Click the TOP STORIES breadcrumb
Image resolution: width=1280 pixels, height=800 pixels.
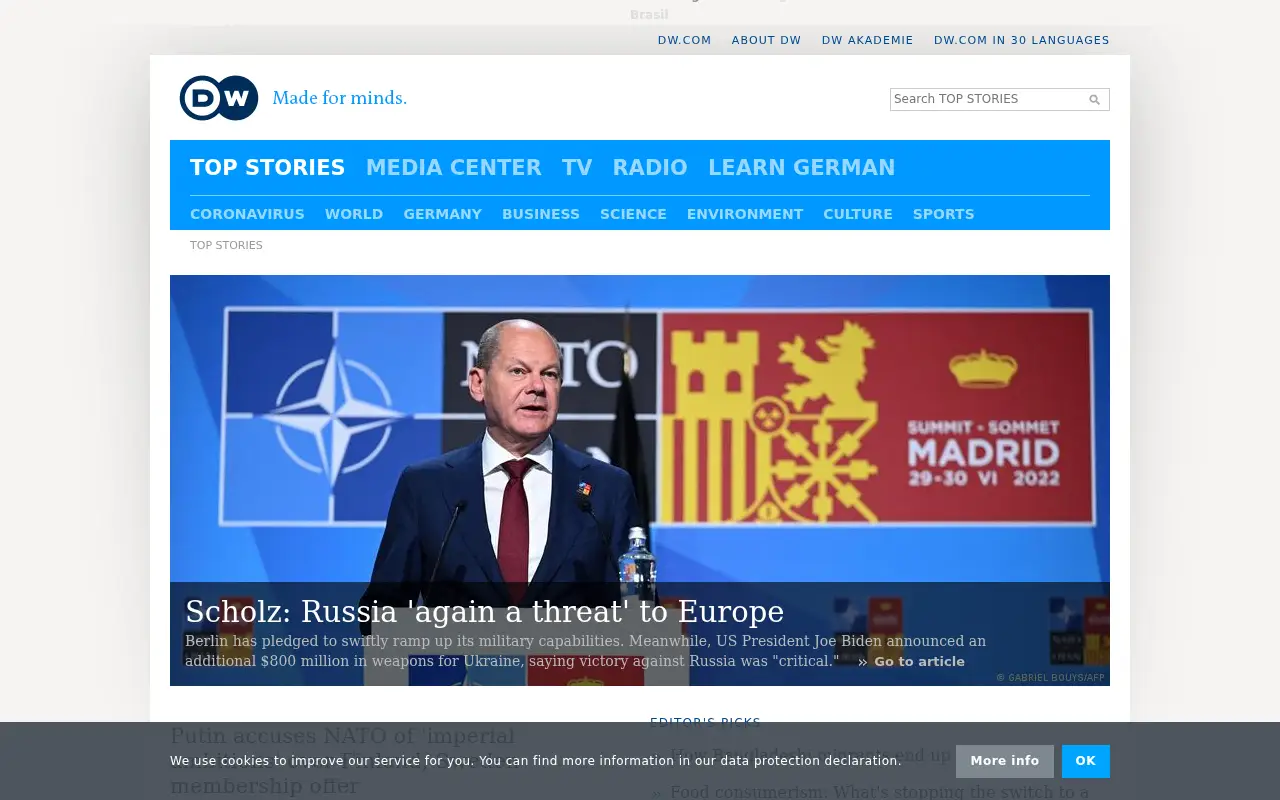point(226,245)
